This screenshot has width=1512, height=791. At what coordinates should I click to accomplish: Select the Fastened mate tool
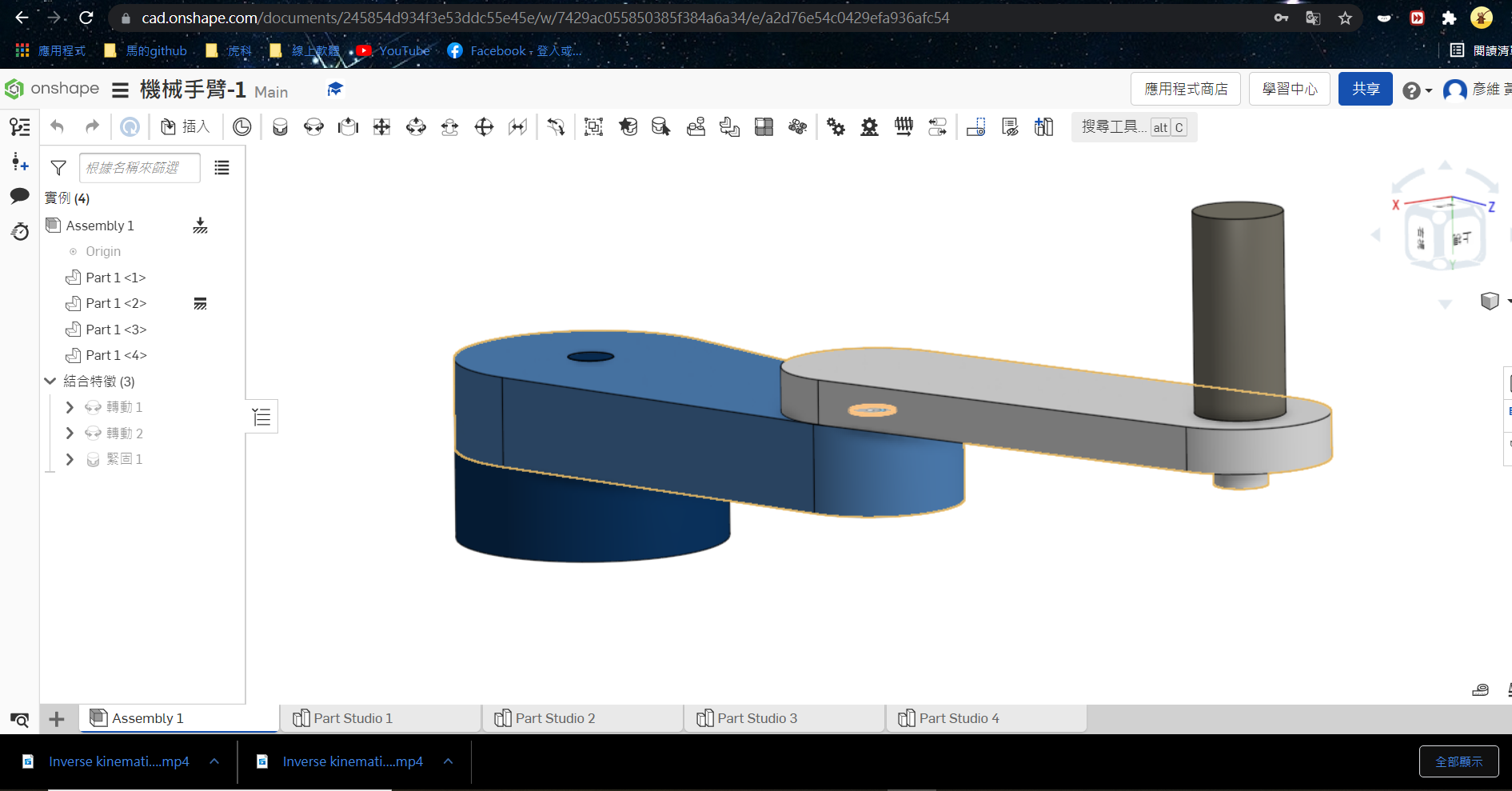click(280, 126)
